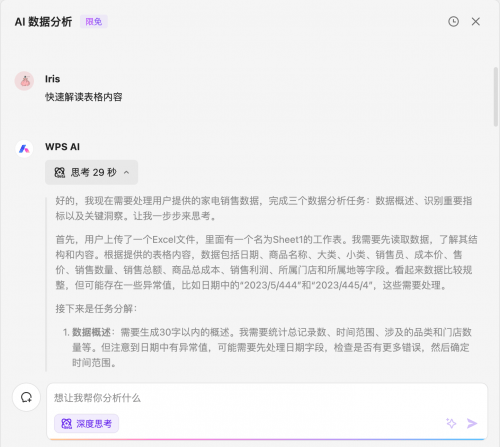Send the message with the arrow icon

(x=472, y=423)
